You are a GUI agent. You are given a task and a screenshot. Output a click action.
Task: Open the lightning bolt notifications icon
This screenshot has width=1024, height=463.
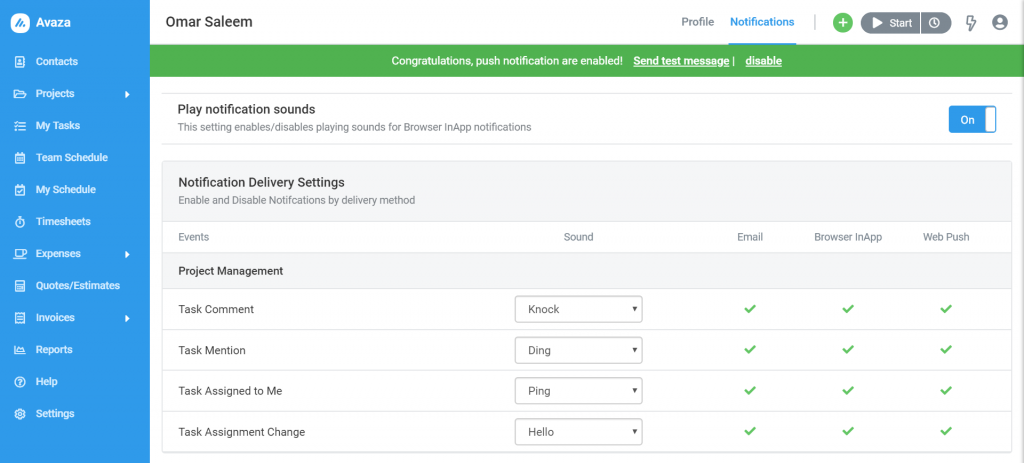970,23
